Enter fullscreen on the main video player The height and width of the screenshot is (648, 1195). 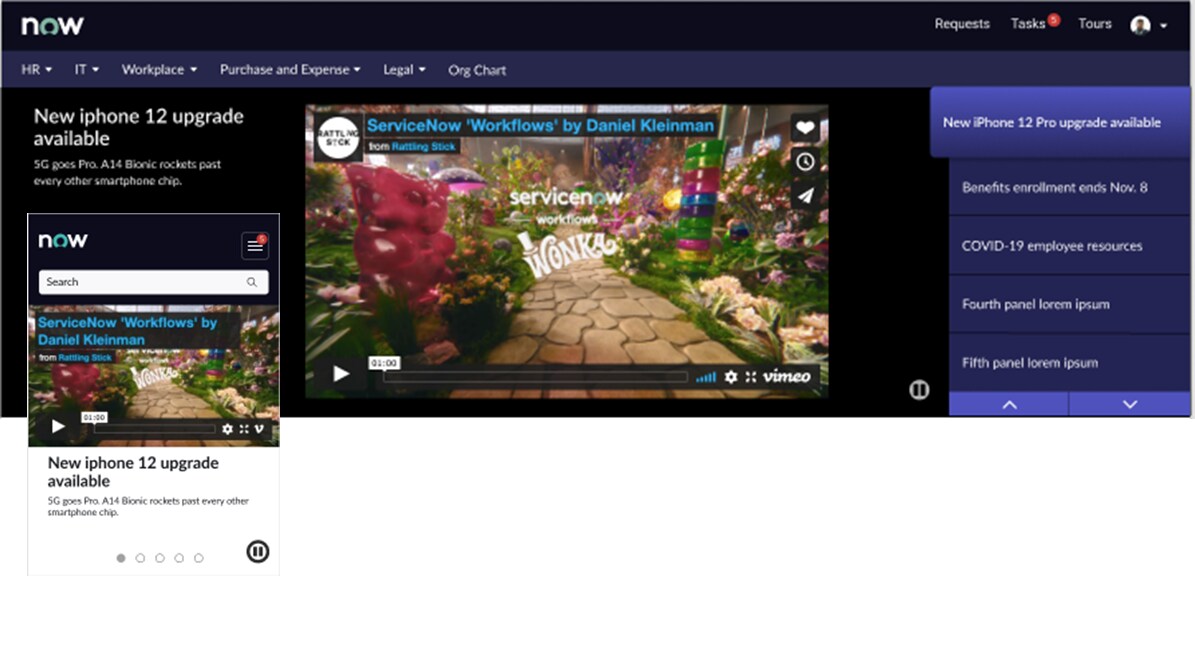point(751,377)
